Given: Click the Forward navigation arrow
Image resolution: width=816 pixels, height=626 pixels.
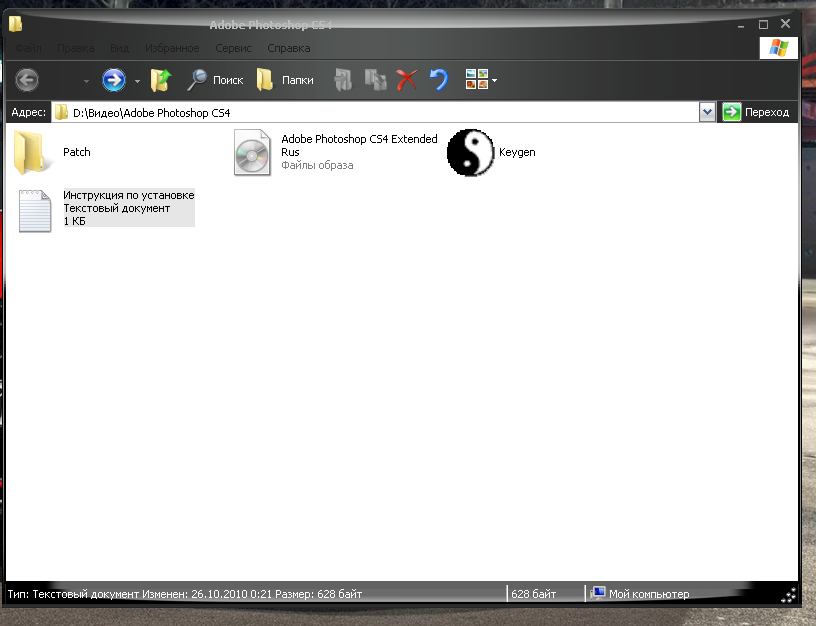Looking at the screenshot, I should click(x=113, y=80).
